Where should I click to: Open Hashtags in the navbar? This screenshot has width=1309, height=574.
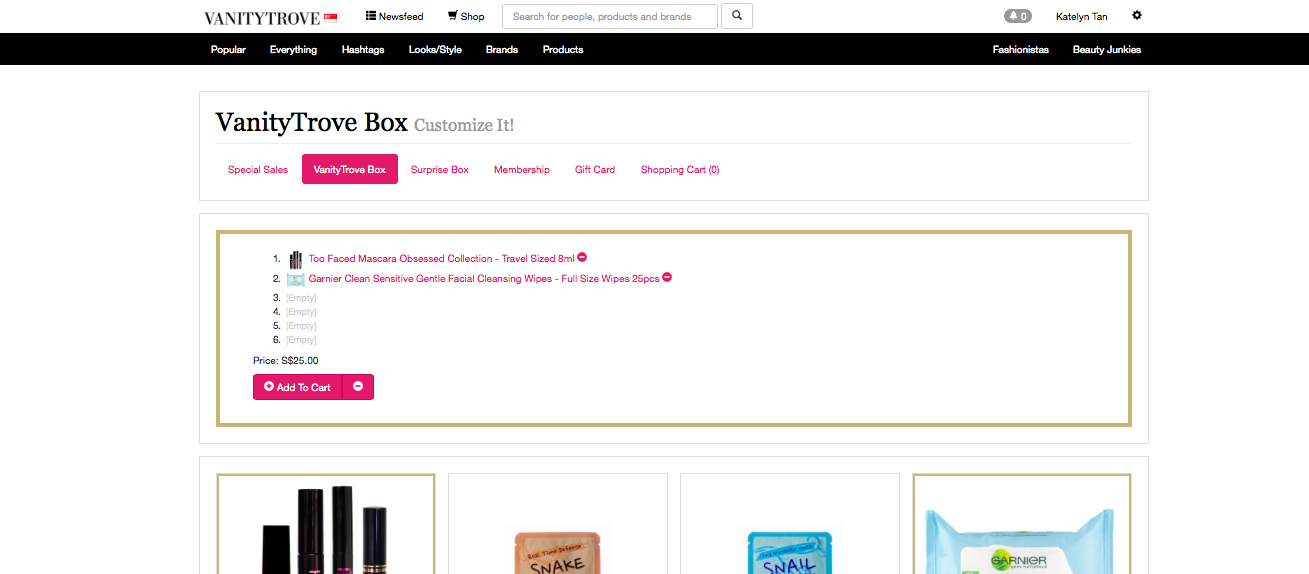(363, 49)
